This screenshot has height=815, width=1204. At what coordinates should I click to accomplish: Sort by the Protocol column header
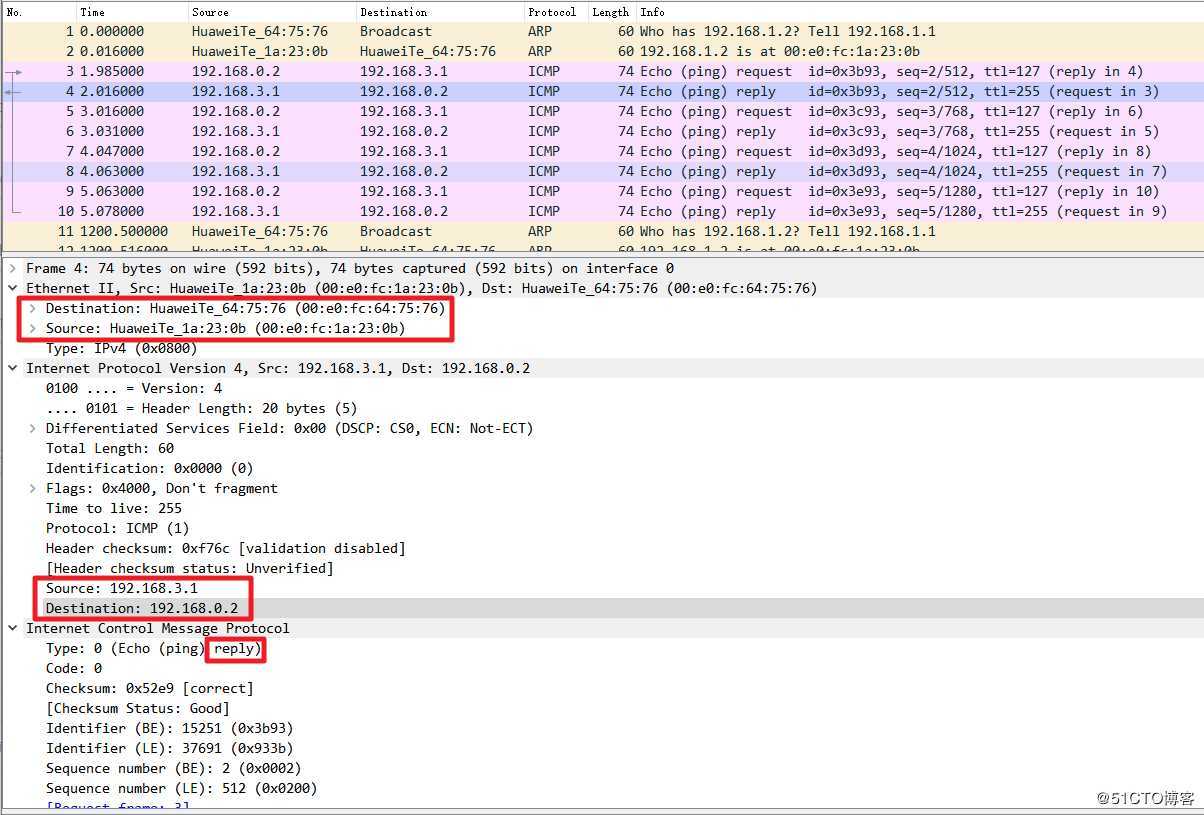point(556,12)
